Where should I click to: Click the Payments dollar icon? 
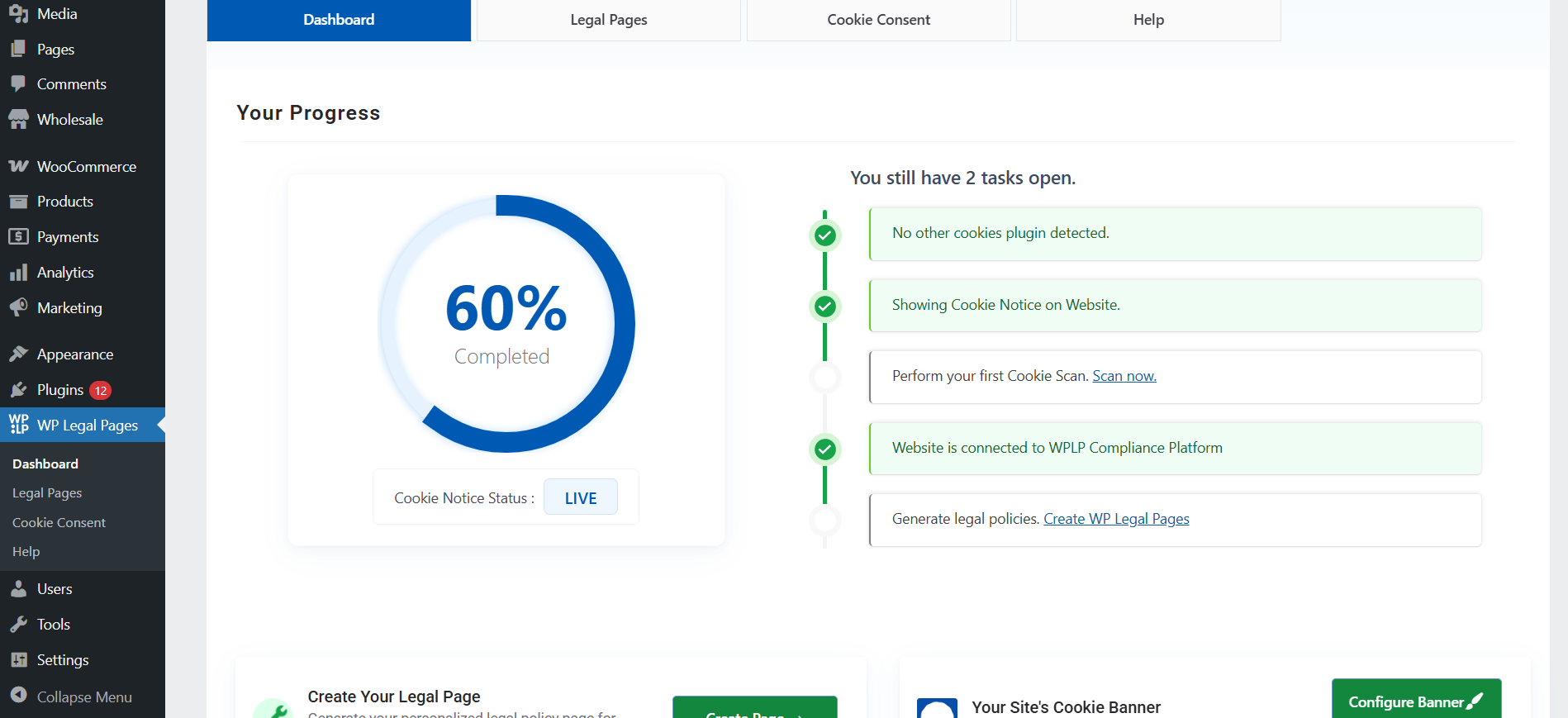tap(18, 237)
